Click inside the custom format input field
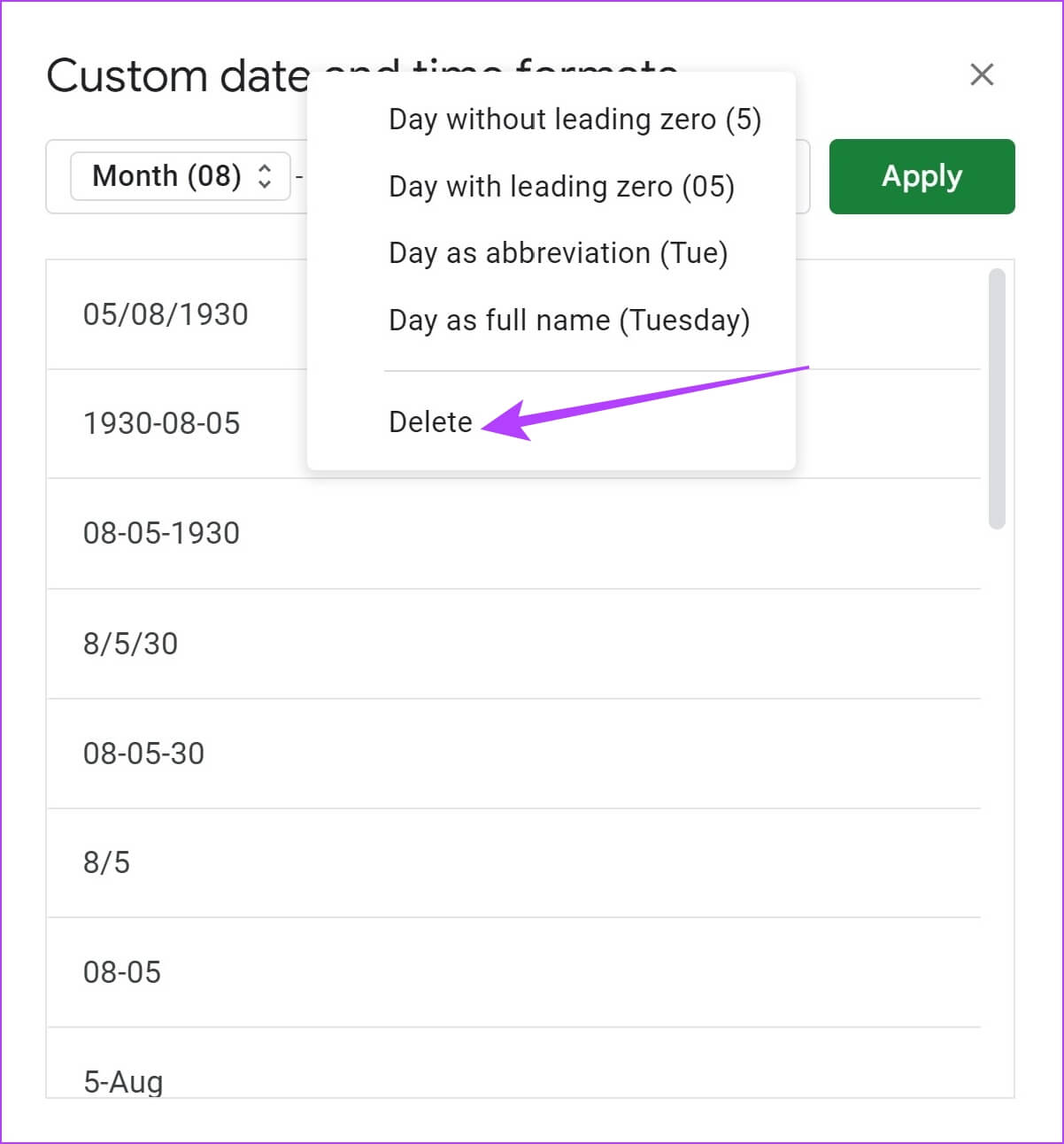Screen dimensions: 1064x1144 [802, 176]
